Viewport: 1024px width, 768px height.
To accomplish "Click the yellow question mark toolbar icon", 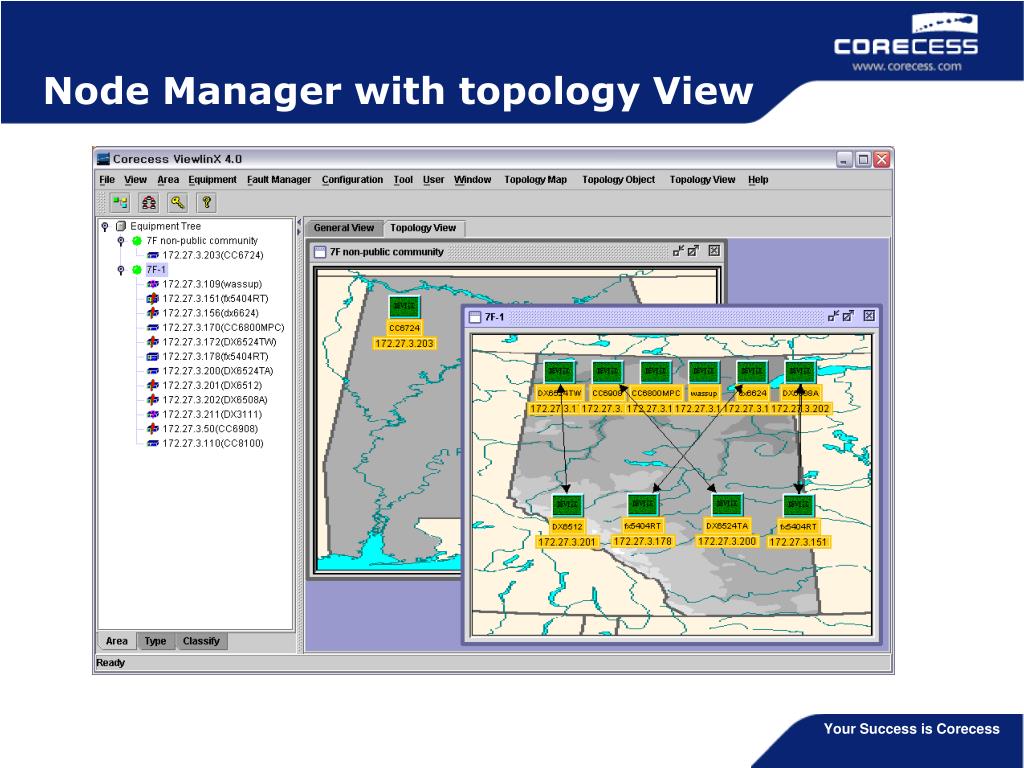I will tap(206, 202).
